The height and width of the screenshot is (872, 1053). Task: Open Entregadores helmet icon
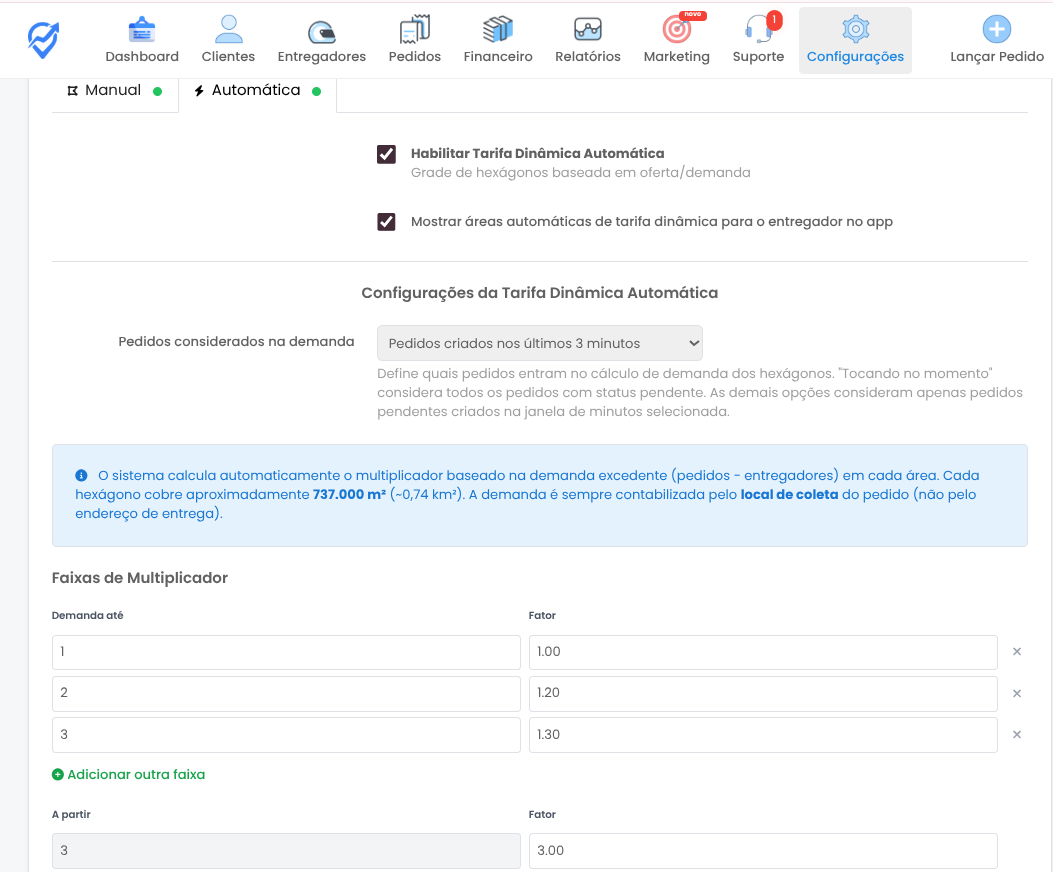321,30
